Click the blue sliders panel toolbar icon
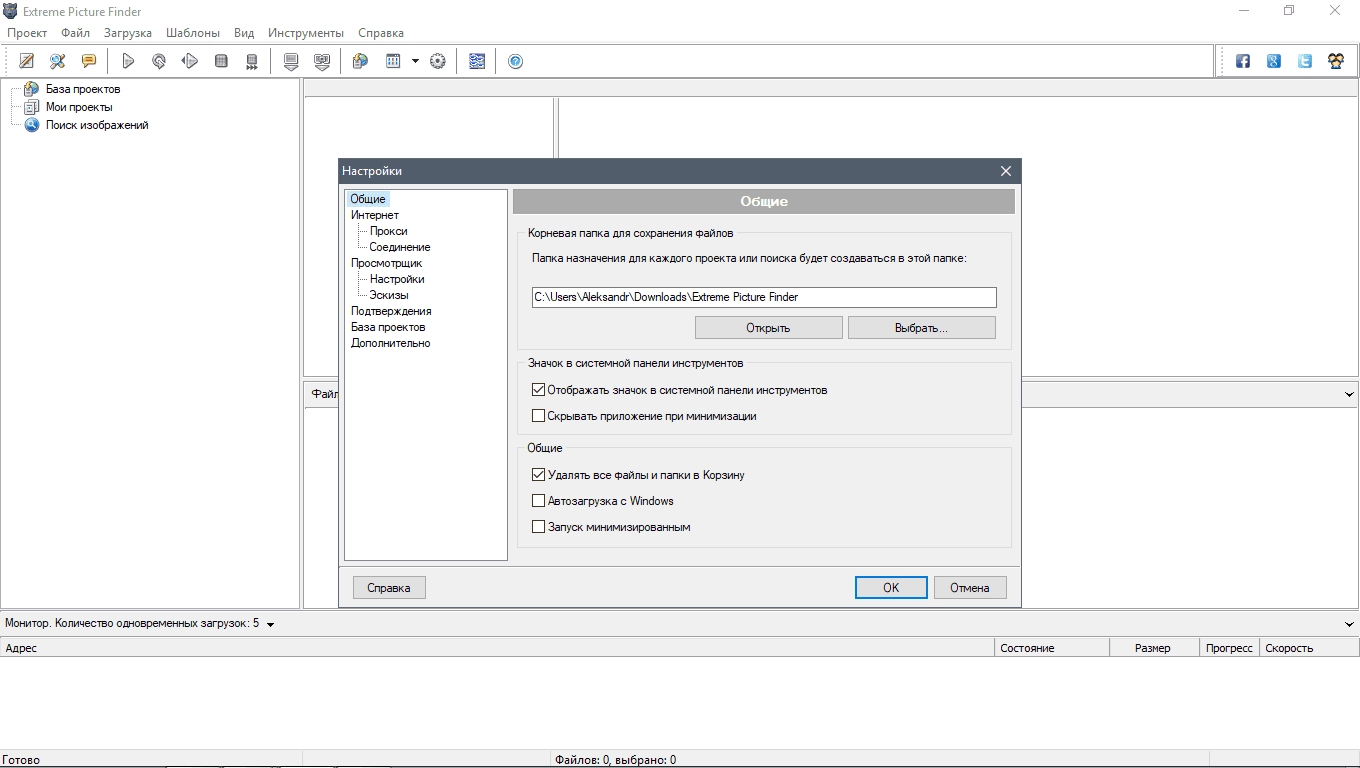The width and height of the screenshot is (1360, 768). (x=477, y=61)
